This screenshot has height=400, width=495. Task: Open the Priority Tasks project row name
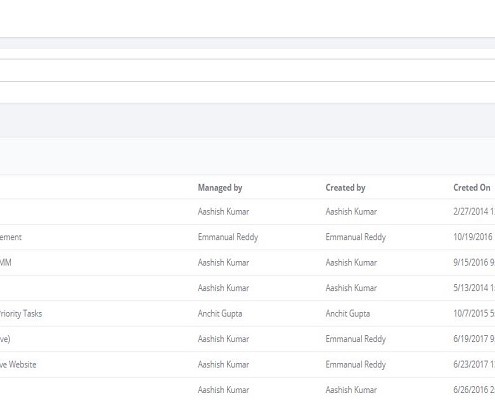(21, 314)
